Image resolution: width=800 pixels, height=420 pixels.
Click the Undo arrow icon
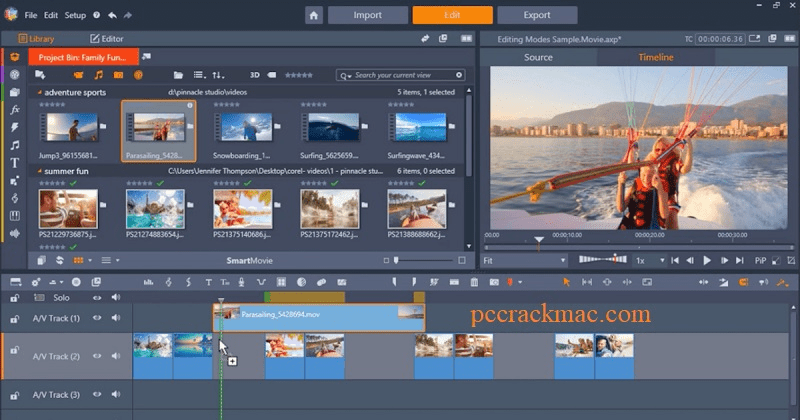112,16
